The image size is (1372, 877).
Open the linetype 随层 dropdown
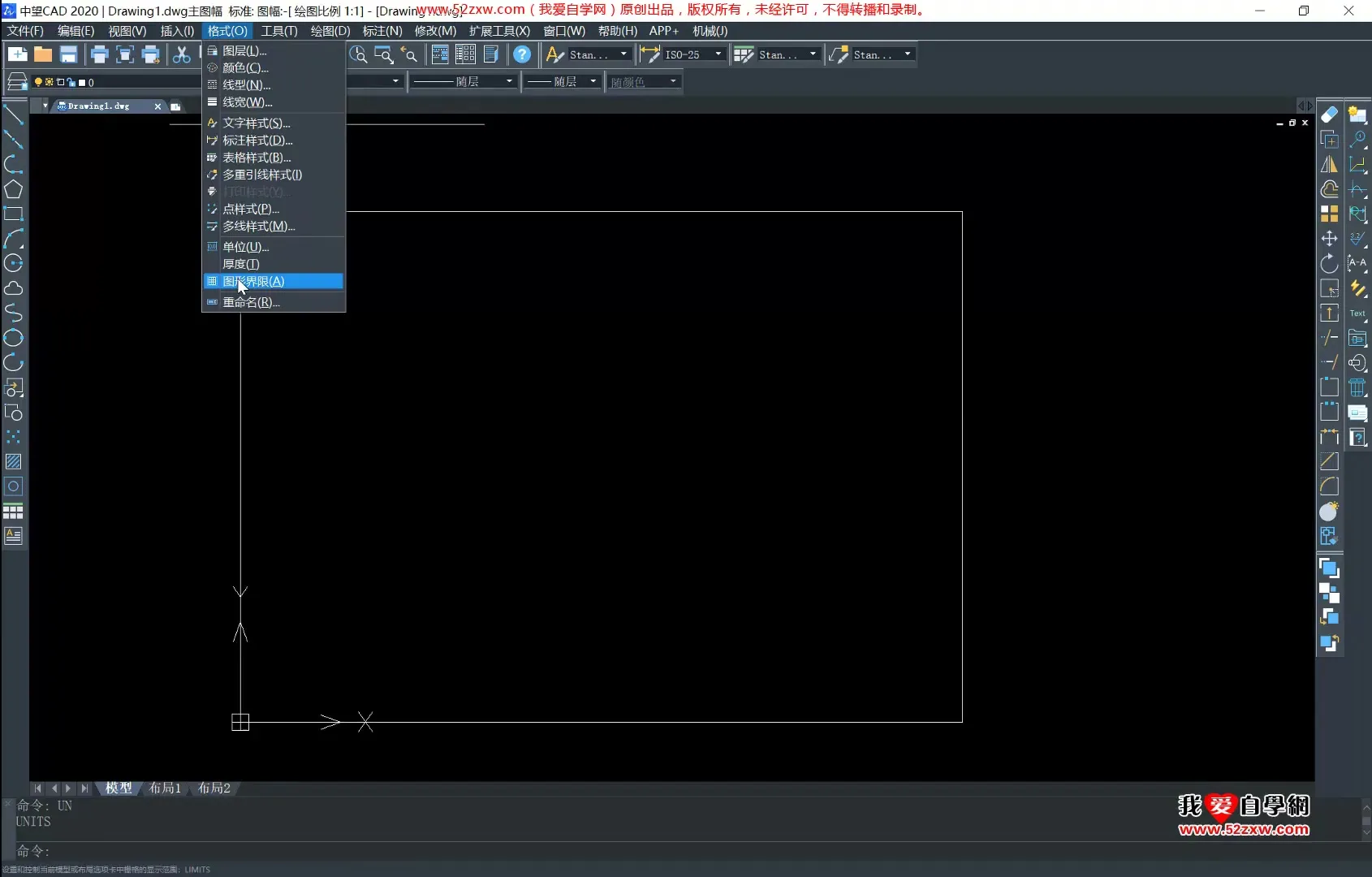[x=509, y=81]
